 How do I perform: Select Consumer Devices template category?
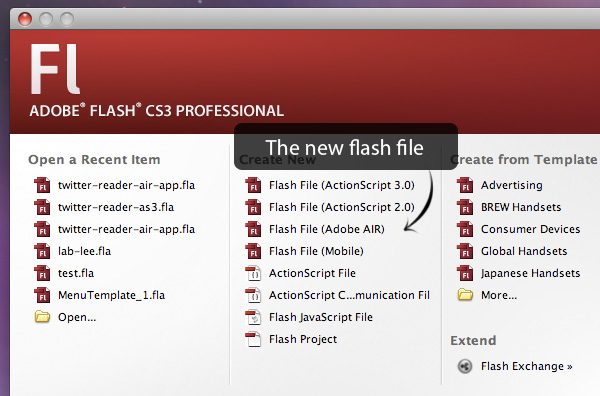click(530, 229)
